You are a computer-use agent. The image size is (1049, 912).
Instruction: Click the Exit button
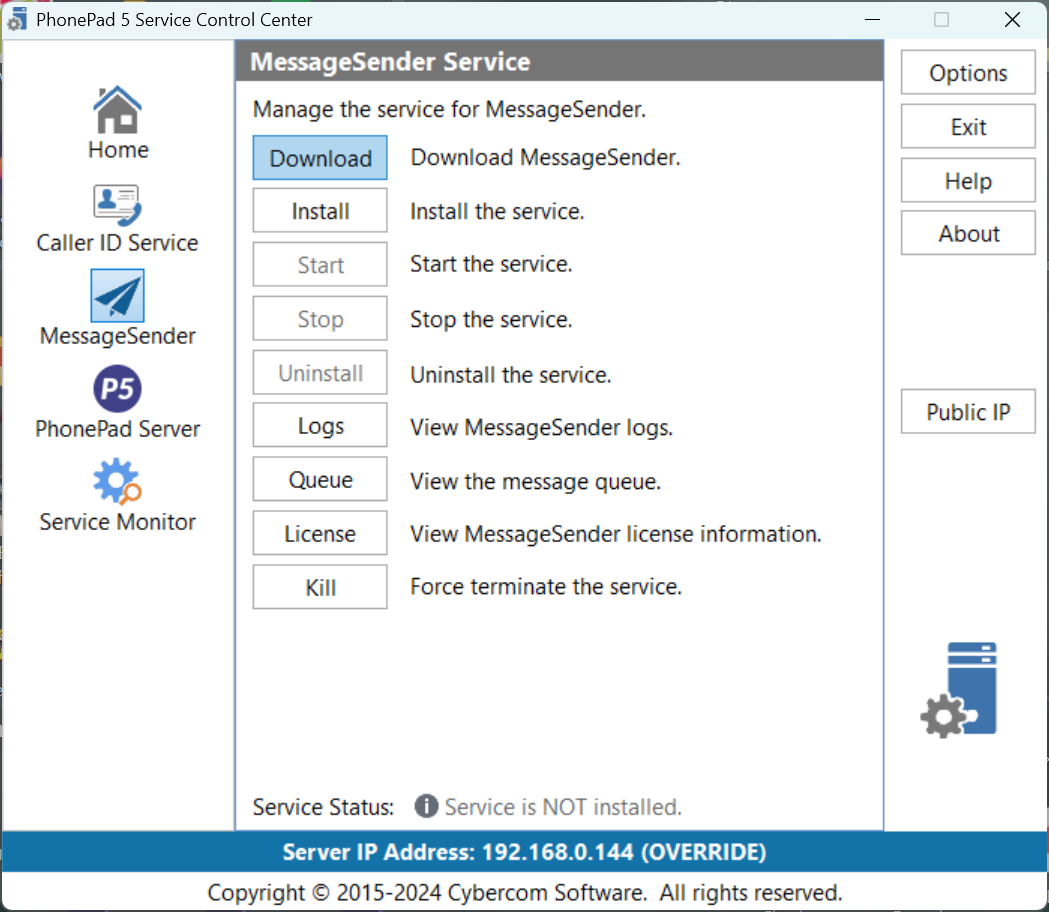click(968, 126)
